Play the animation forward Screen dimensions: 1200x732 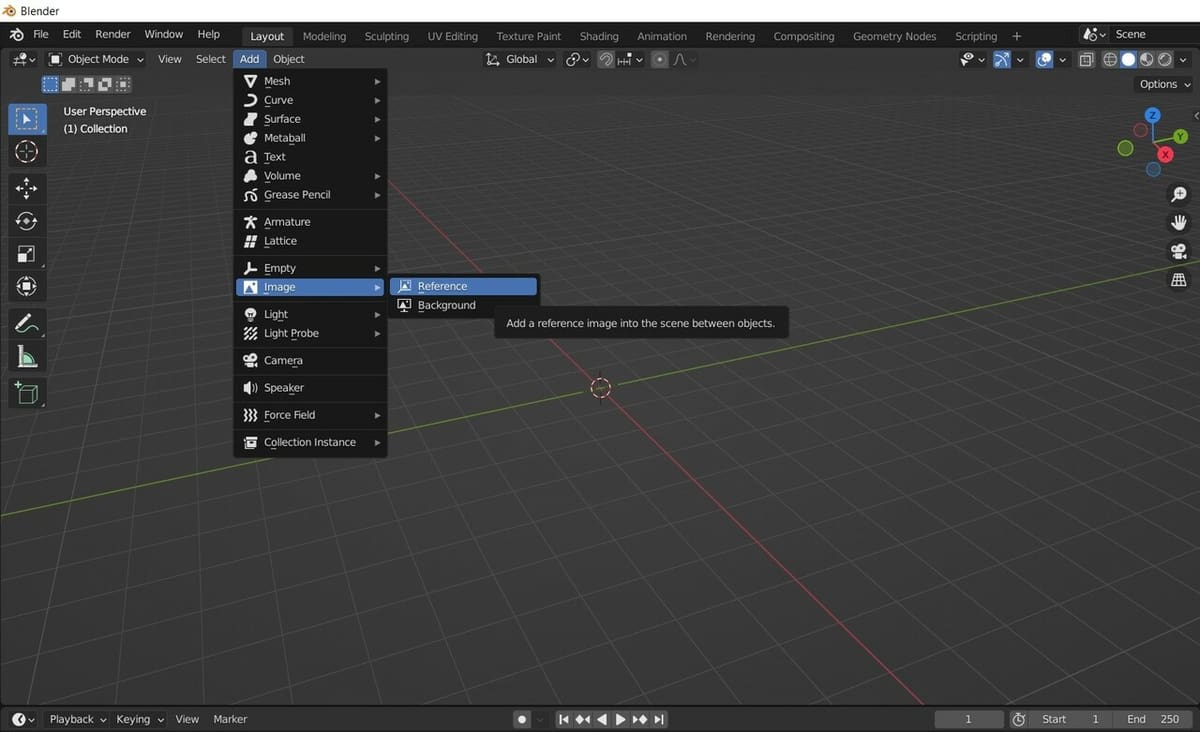click(x=620, y=719)
